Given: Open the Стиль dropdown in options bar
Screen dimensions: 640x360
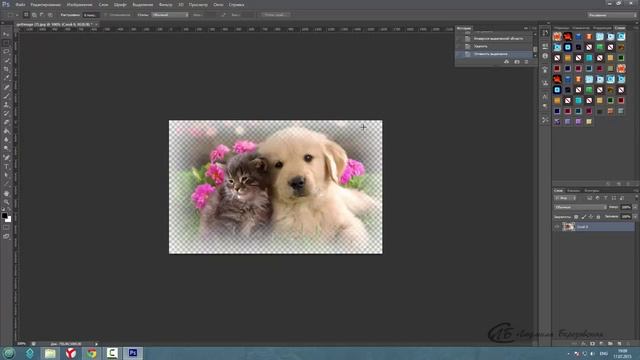Looking at the screenshot, I should coord(170,15).
